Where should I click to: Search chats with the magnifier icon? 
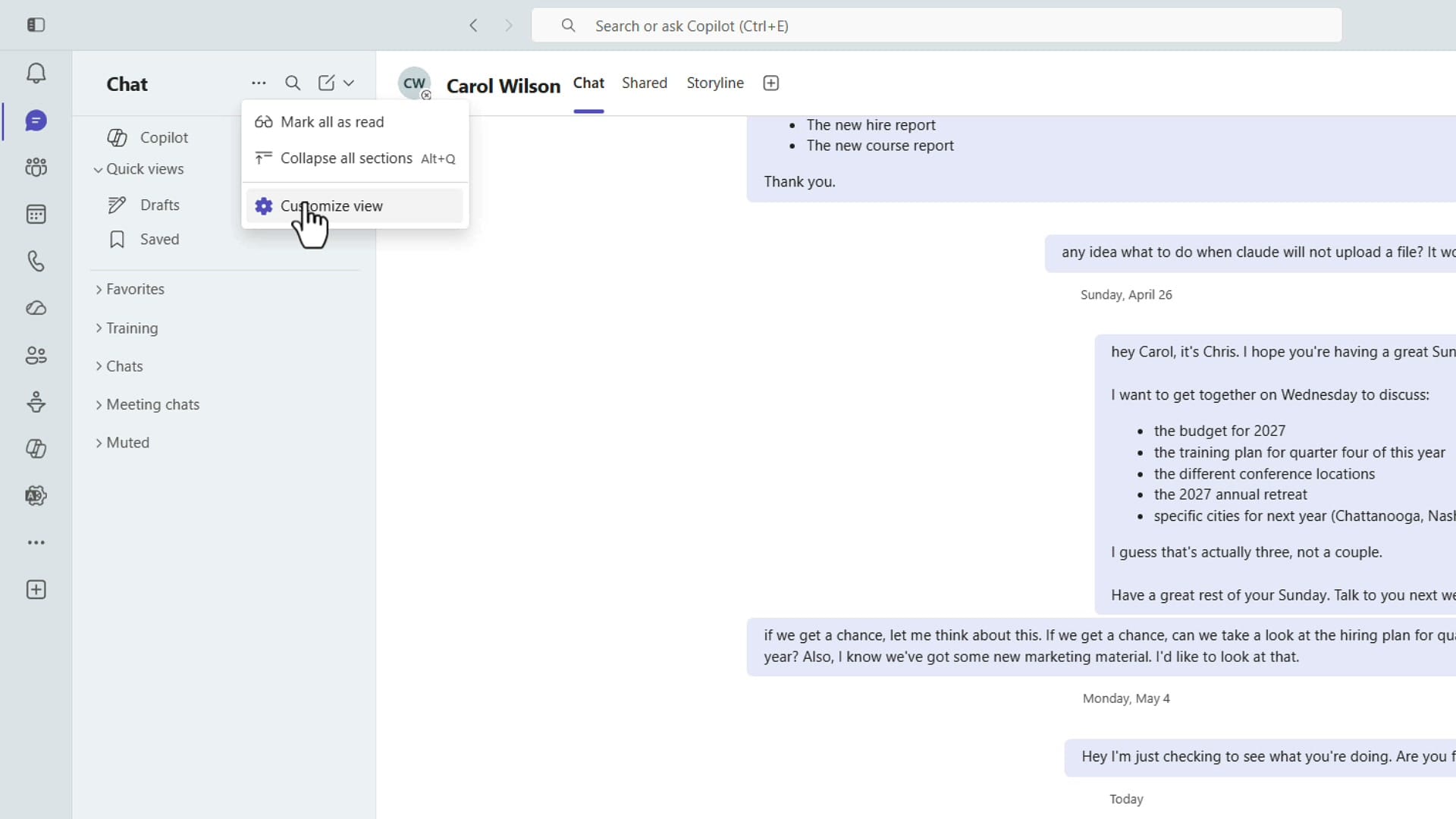(293, 83)
